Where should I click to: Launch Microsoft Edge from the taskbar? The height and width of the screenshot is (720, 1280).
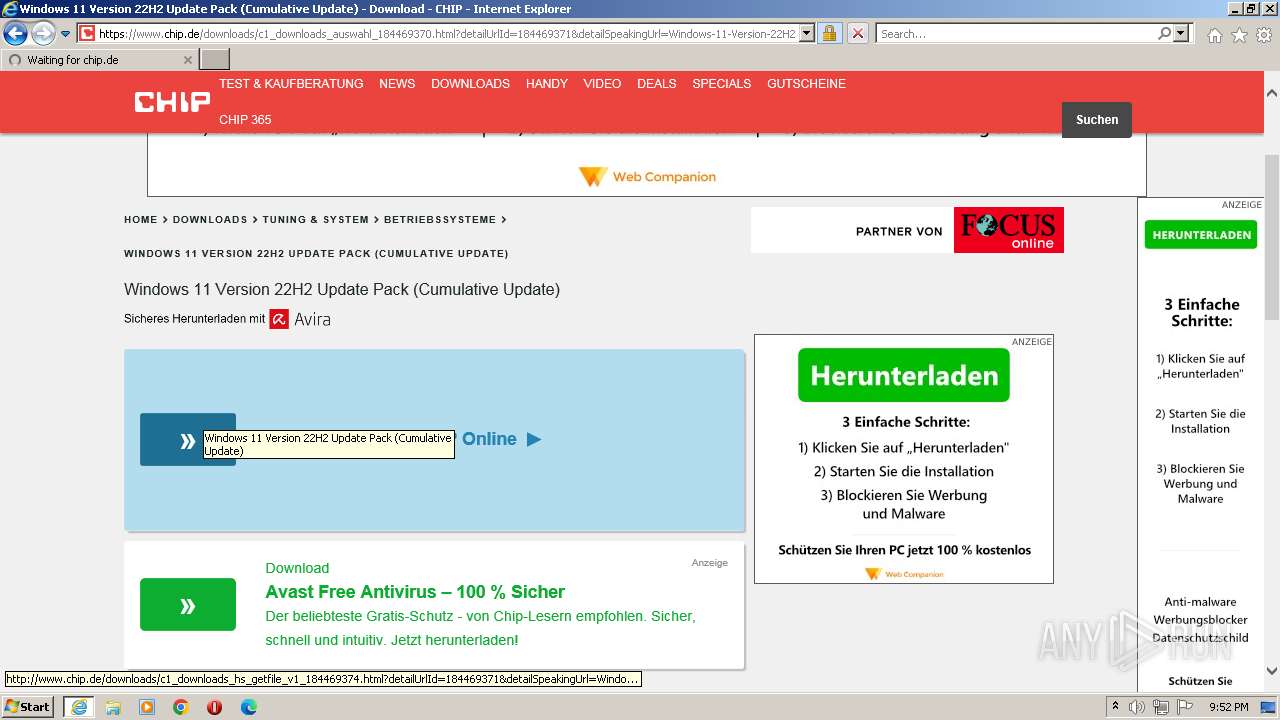(248, 707)
